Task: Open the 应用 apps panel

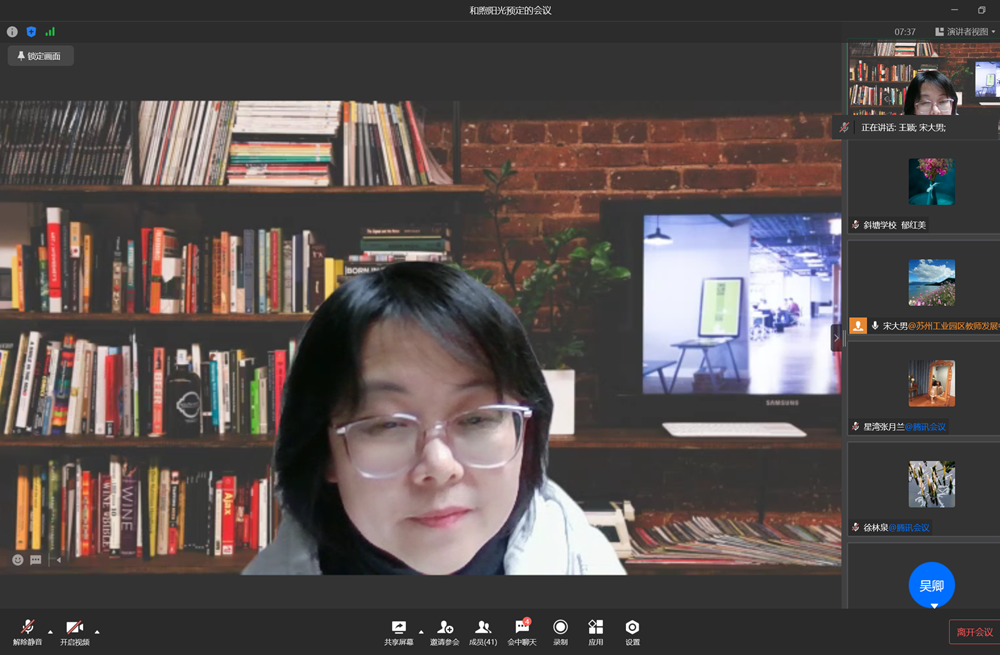Action: click(596, 631)
